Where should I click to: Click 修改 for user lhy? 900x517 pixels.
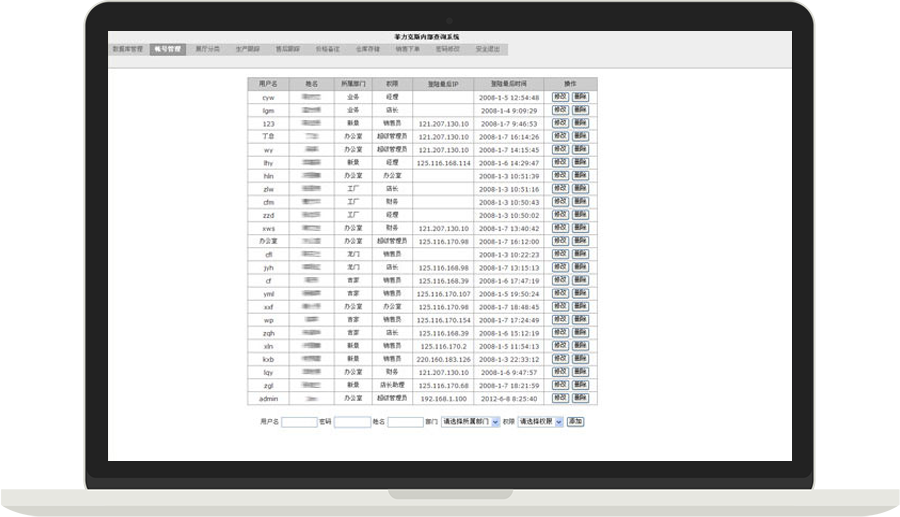point(560,162)
